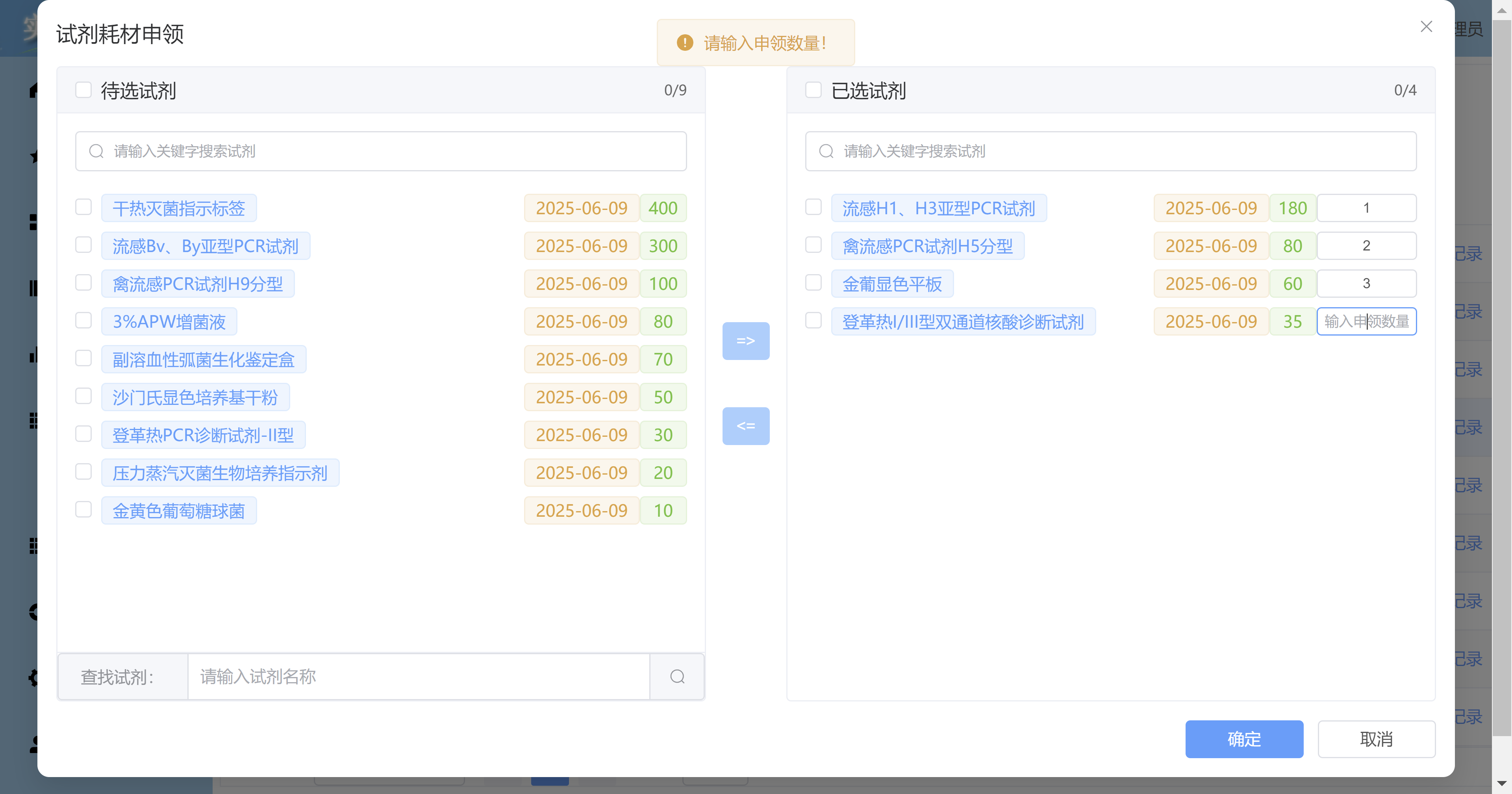Check the 3%APW增菌液 item checkbox
This screenshot has height=794, width=1512.
pos(83,321)
